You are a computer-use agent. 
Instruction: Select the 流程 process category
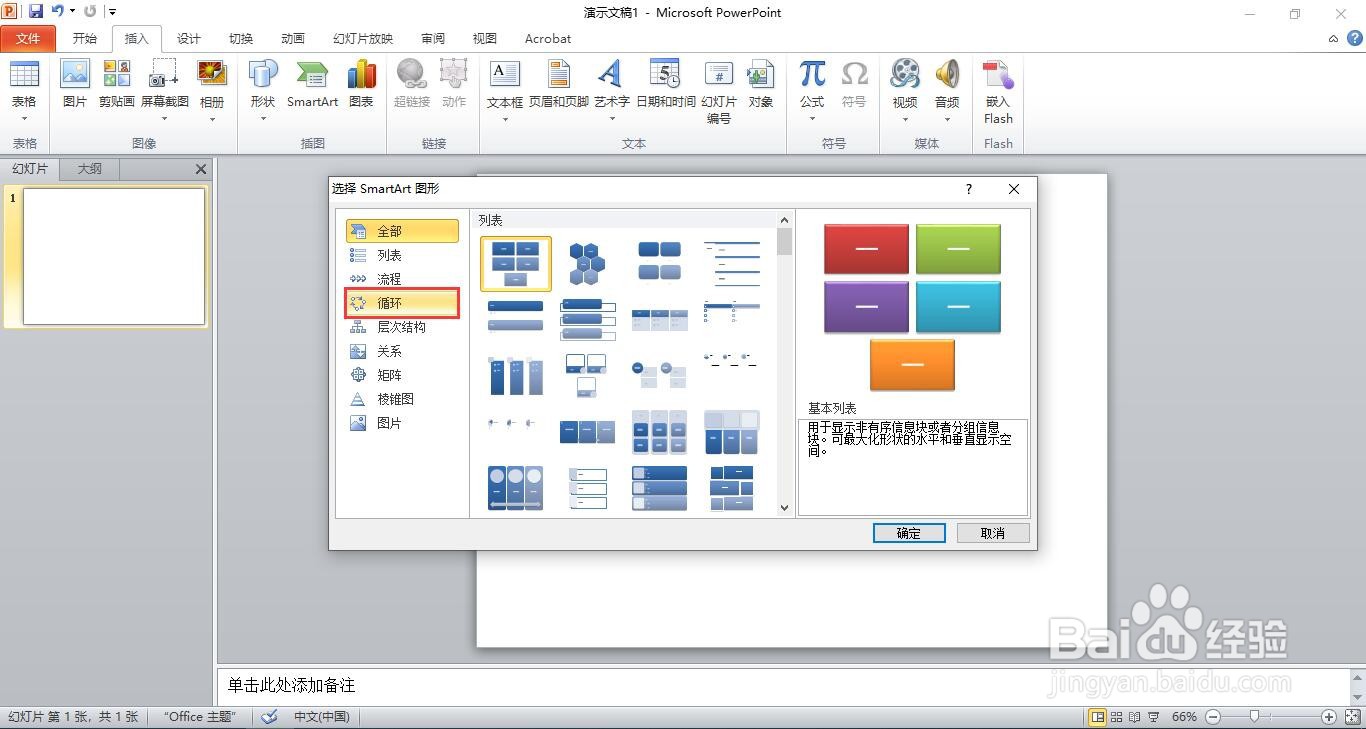402,279
